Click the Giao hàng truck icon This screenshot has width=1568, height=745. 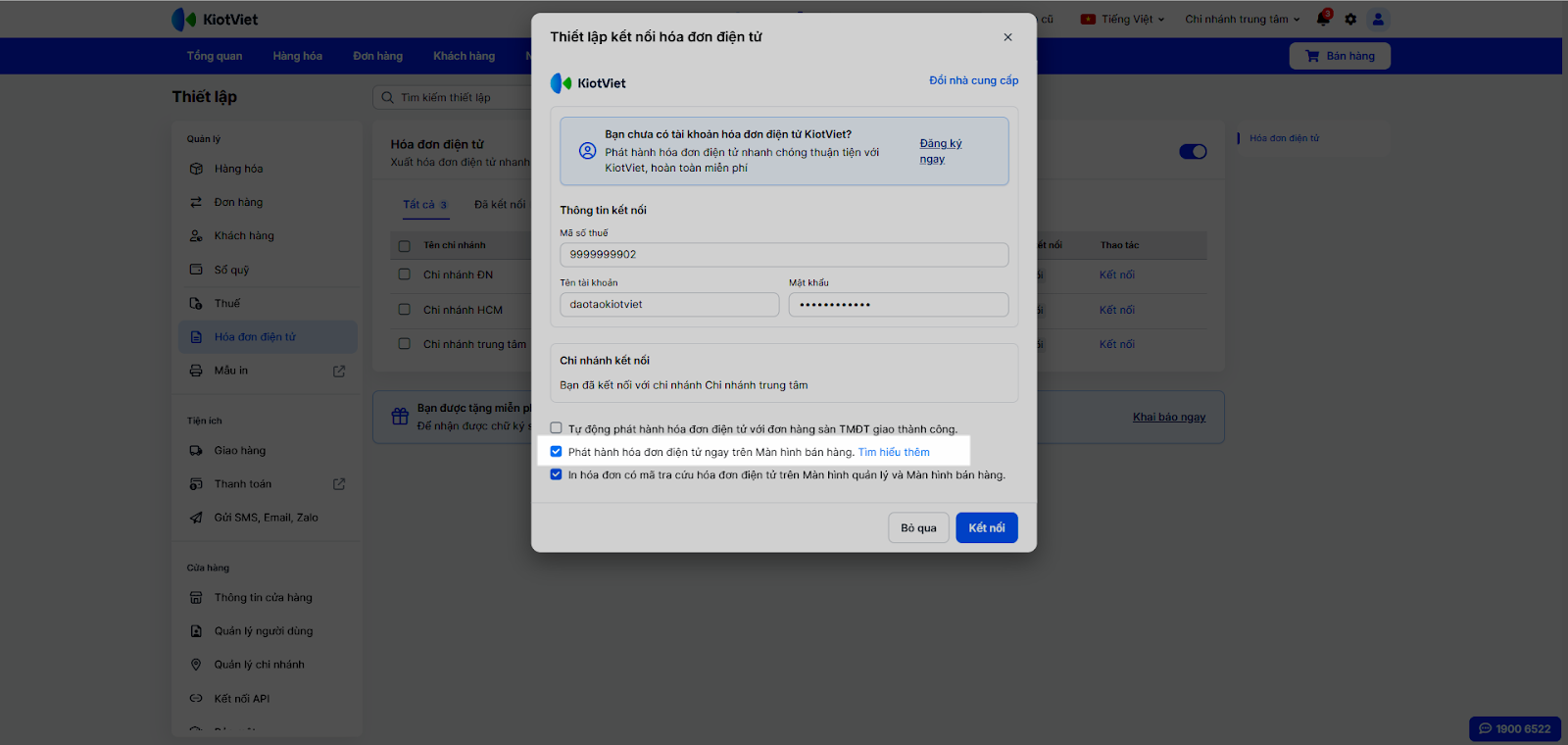click(196, 451)
